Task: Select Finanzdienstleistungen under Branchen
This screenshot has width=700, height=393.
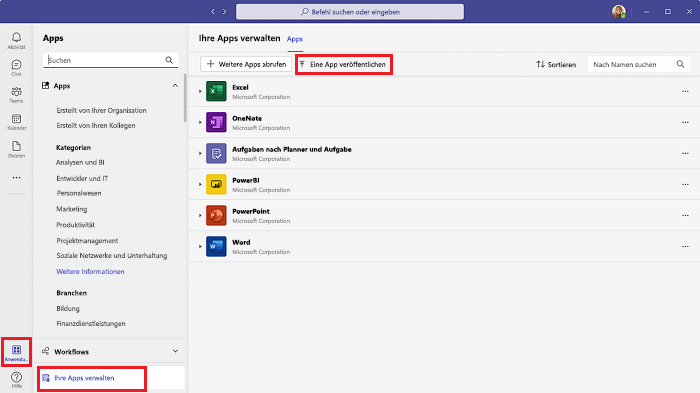Action: pos(91,324)
